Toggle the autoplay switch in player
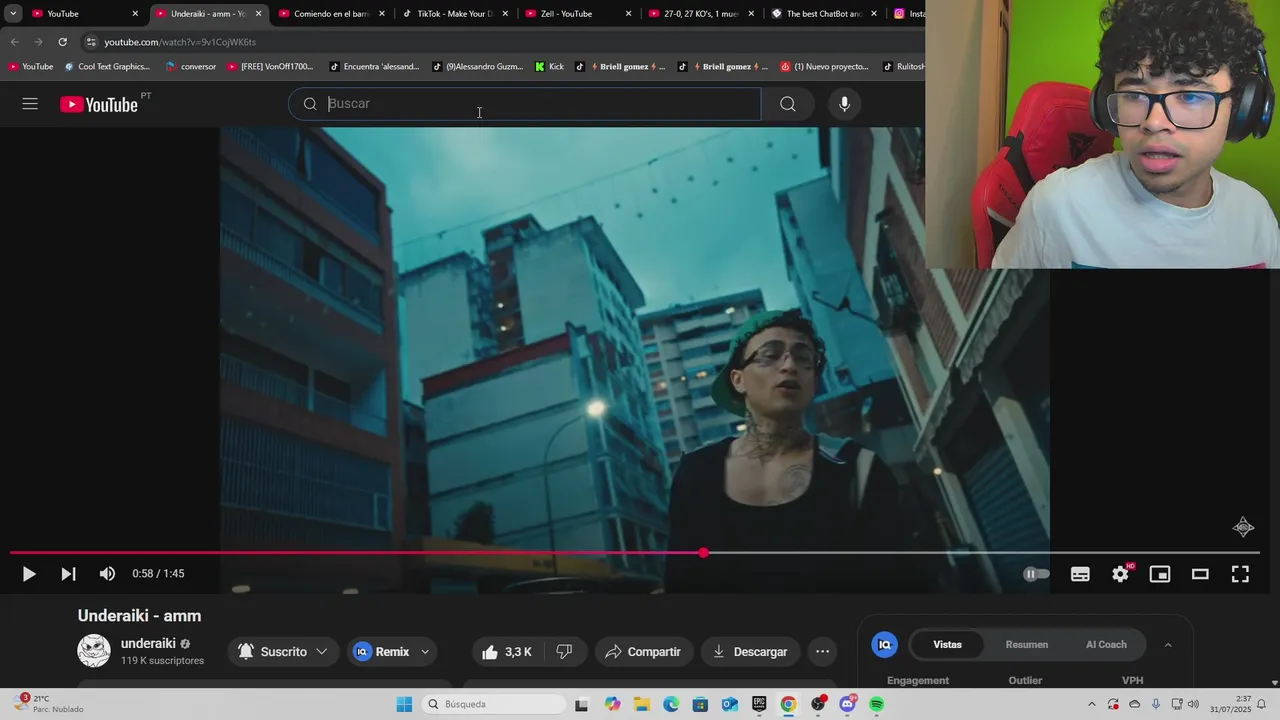The image size is (1280, 720). pos(1037,574)
